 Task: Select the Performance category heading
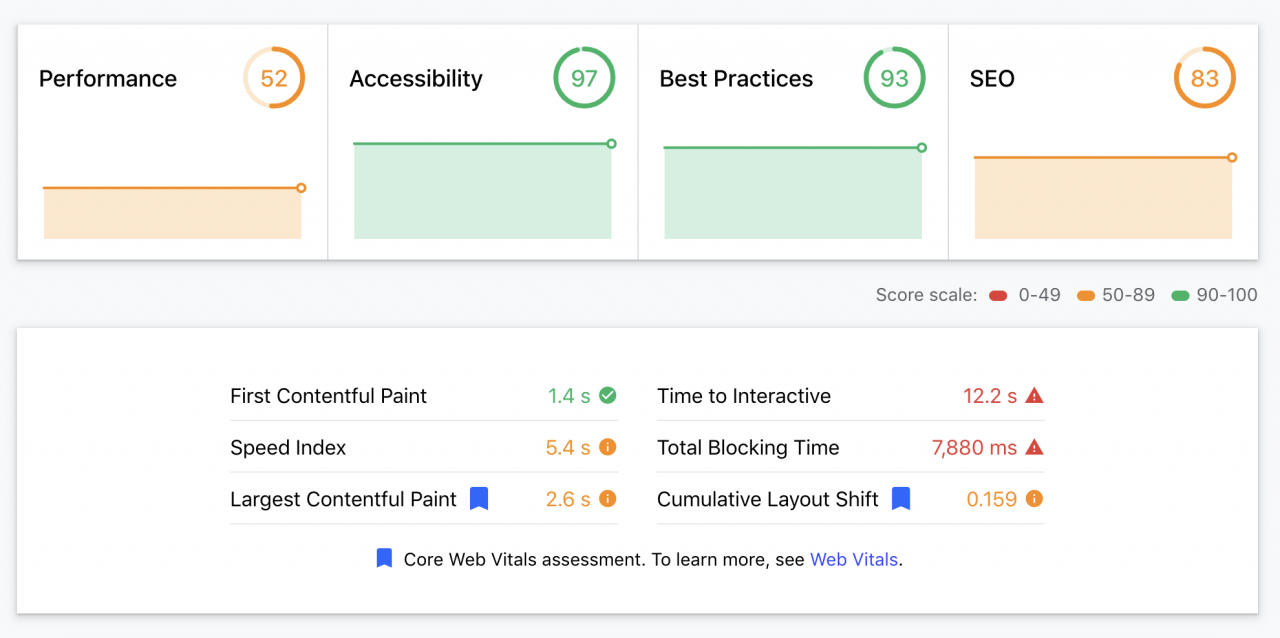(108, 79)
